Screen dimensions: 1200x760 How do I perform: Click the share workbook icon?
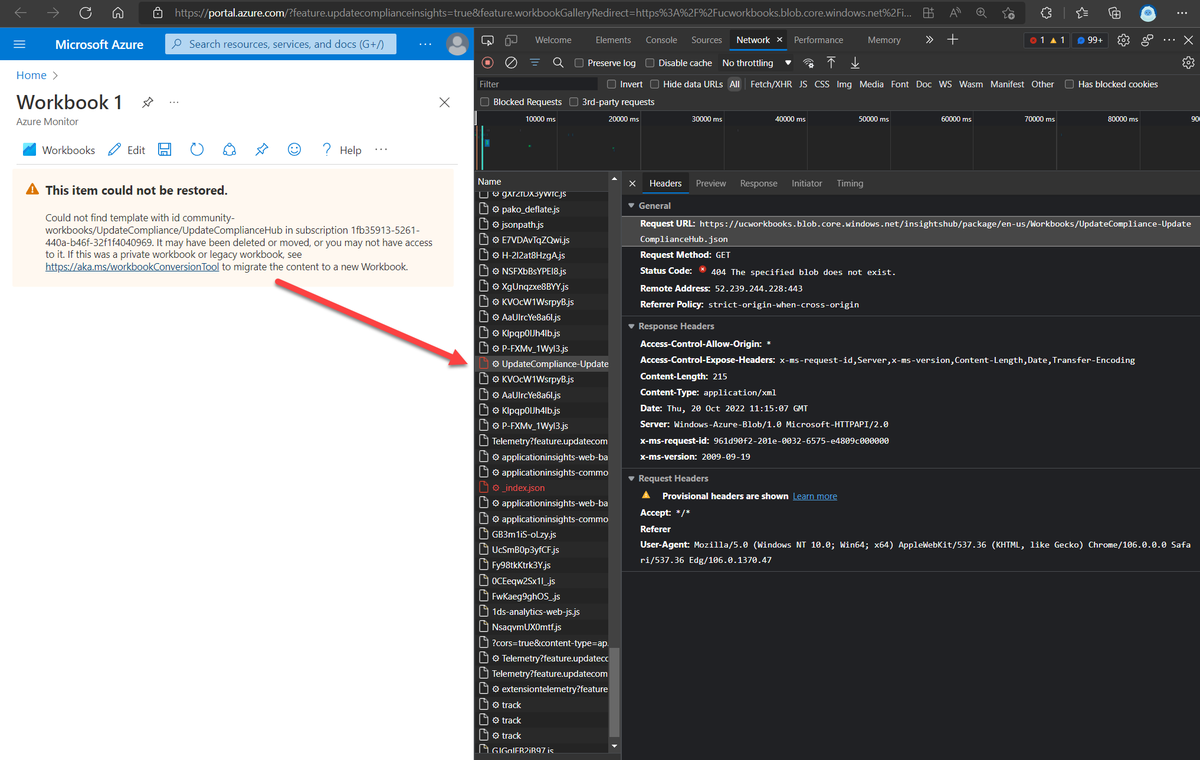[x=229, y=150]
